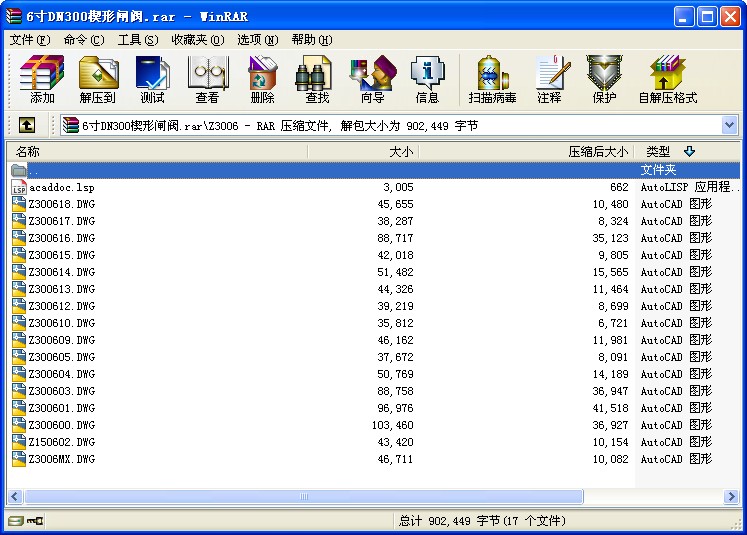
Task: Launch the 向导 (Wizard) icon
Action: pos(372,79)
